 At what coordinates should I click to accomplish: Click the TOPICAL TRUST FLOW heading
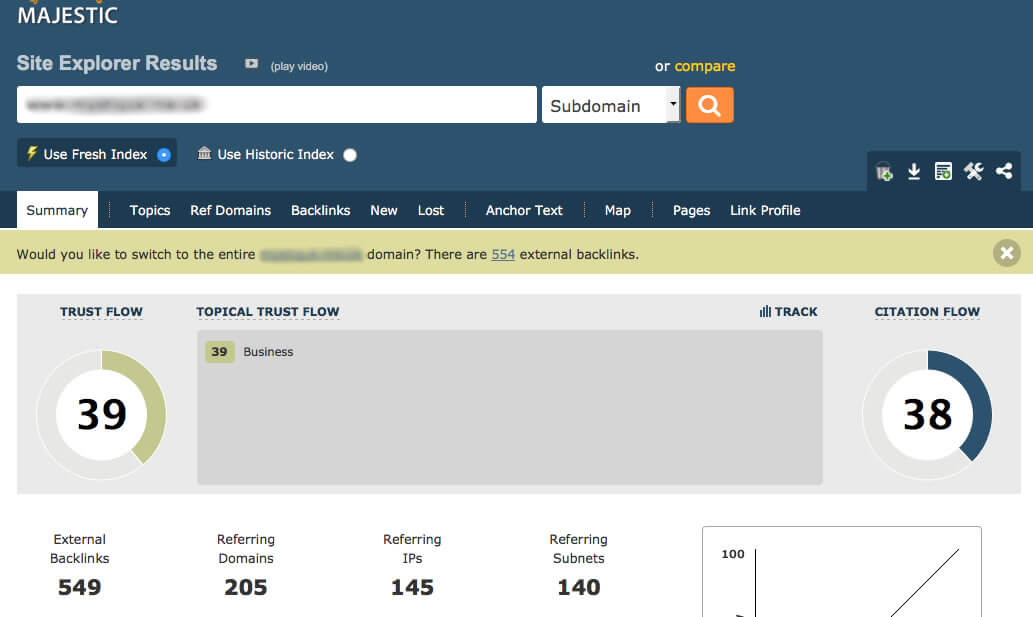point(267,311)
